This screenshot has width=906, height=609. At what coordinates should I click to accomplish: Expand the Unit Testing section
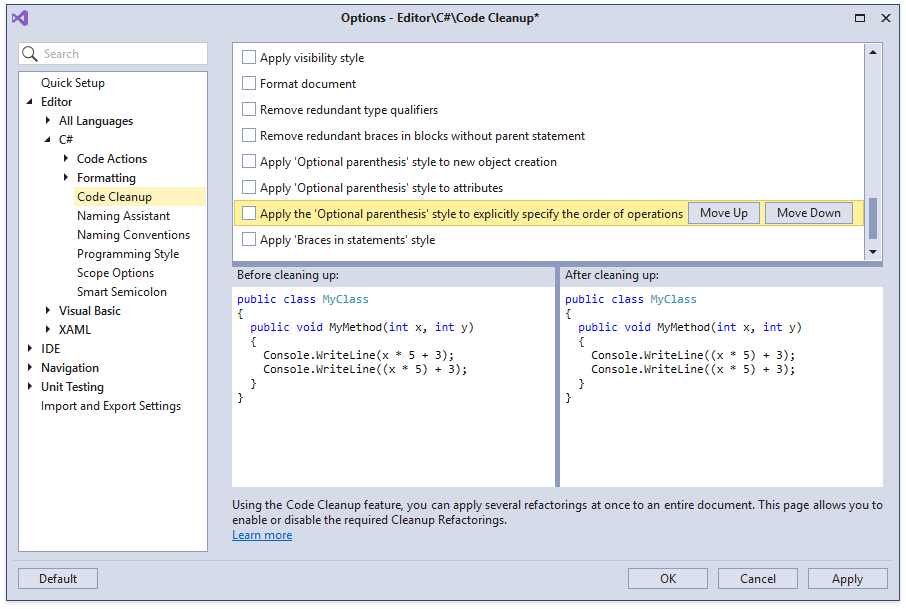click(x=30, y=387)
